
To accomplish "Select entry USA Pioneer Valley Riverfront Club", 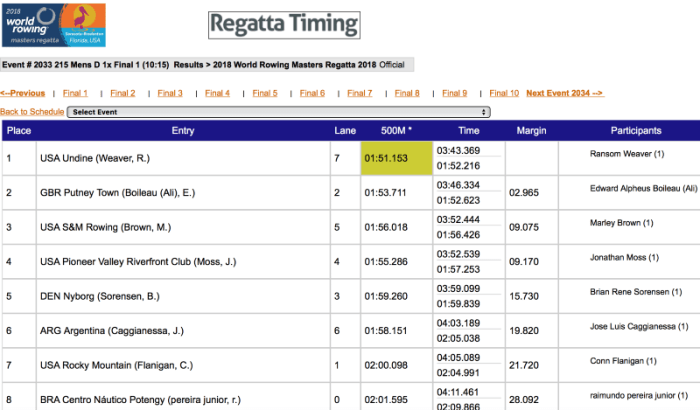I will [138, 262].
